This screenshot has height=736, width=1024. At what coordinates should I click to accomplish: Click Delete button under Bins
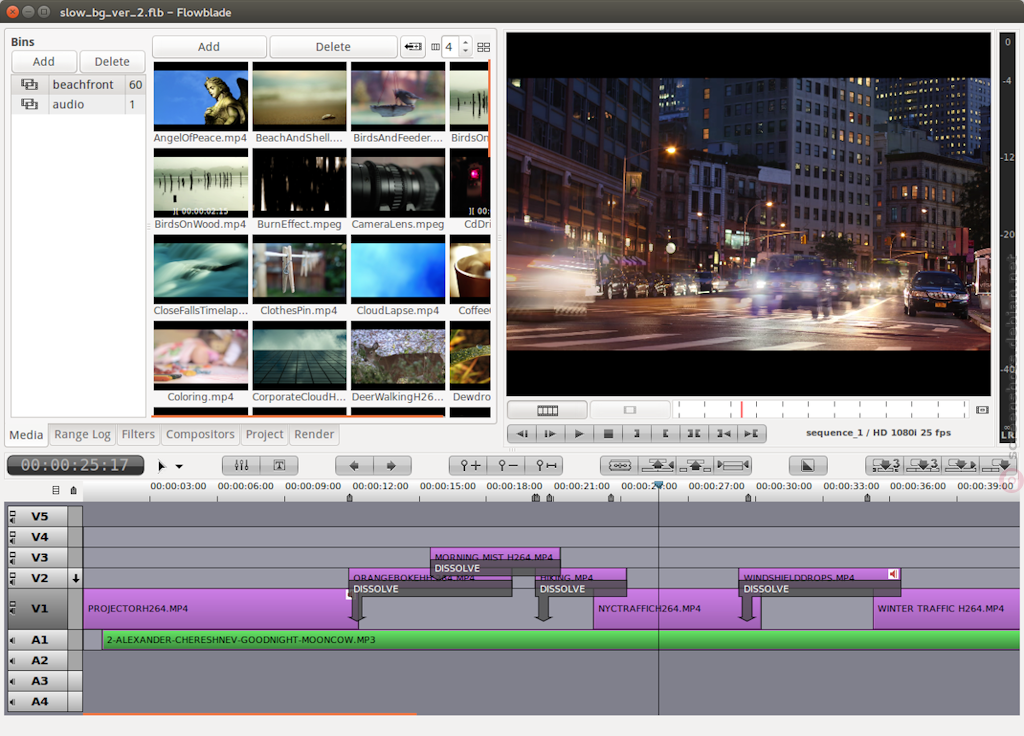pos(112,61)
